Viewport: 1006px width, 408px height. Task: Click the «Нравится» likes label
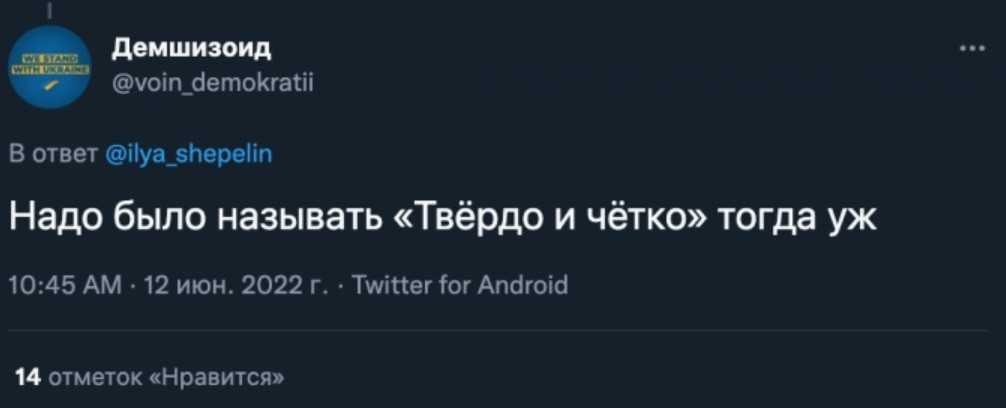pos(216,376)
